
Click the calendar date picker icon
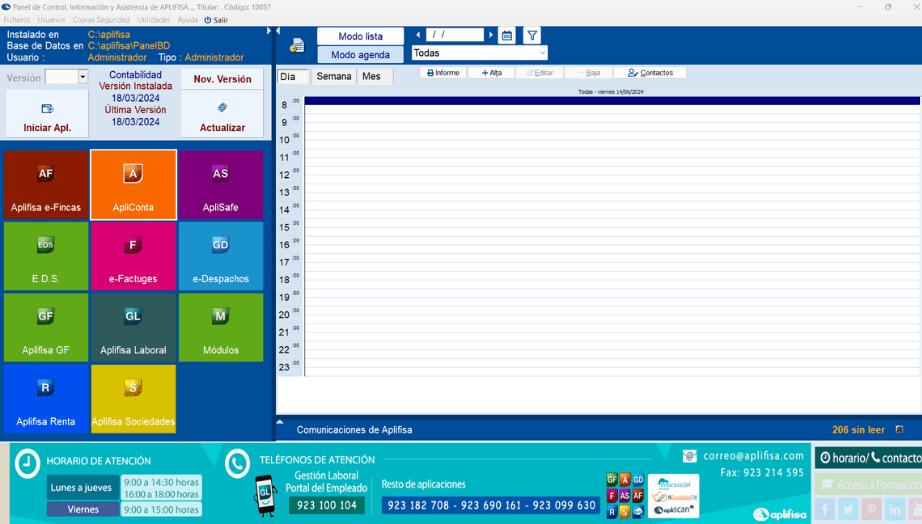[507, 36]
